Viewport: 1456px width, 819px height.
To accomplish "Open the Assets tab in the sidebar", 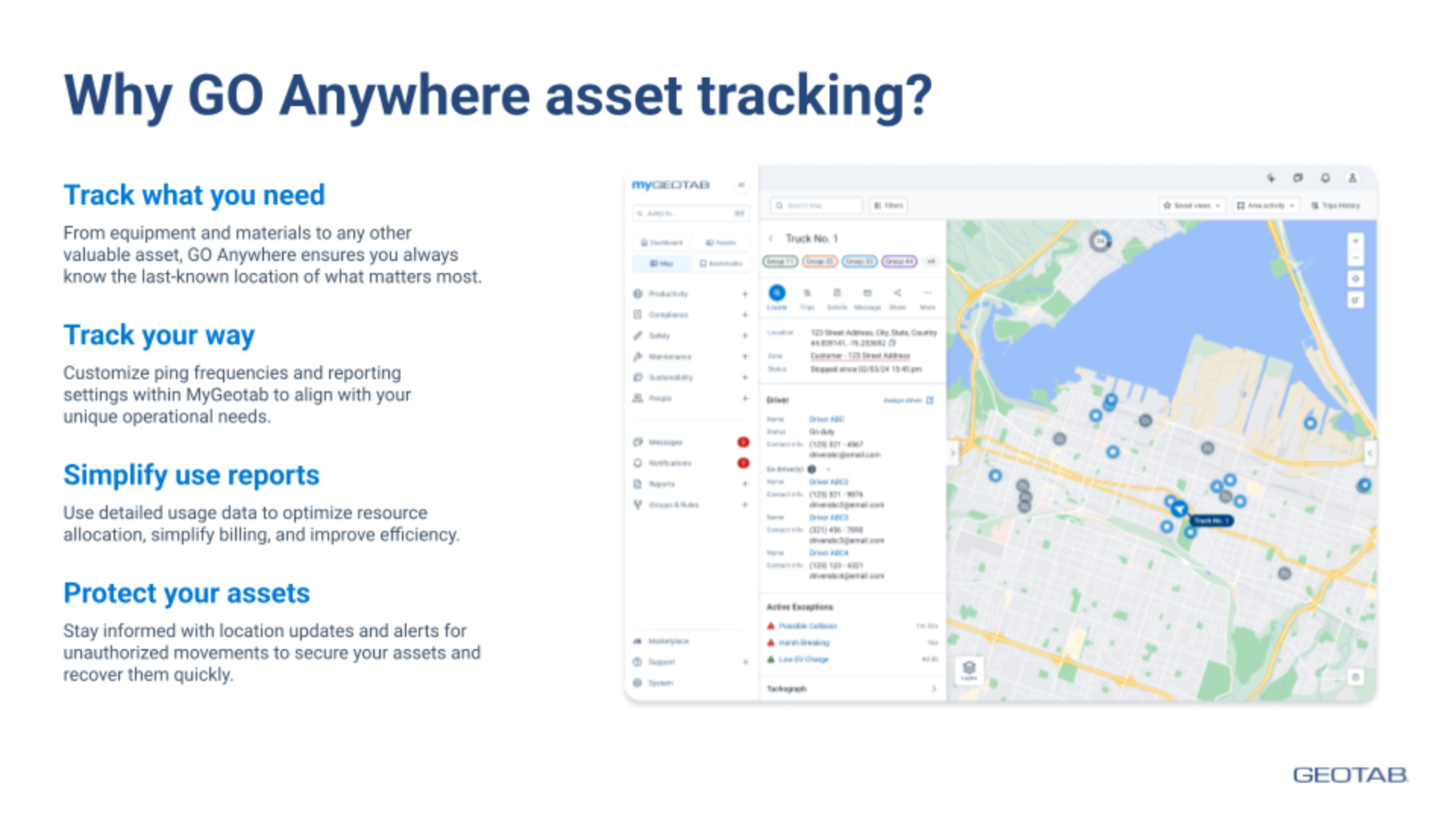I will click(720, 243).
